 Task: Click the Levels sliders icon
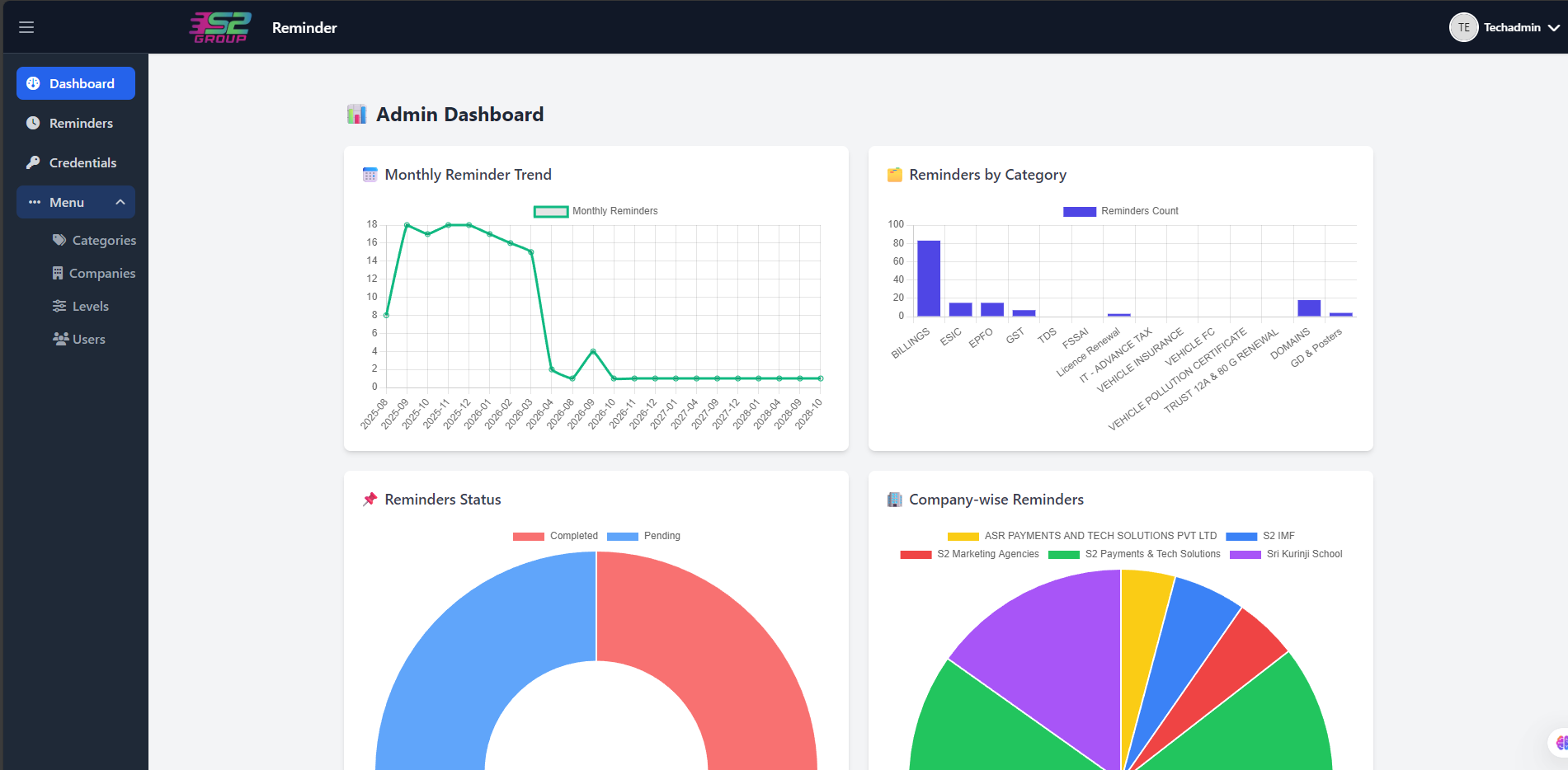[x=59, y=306]
